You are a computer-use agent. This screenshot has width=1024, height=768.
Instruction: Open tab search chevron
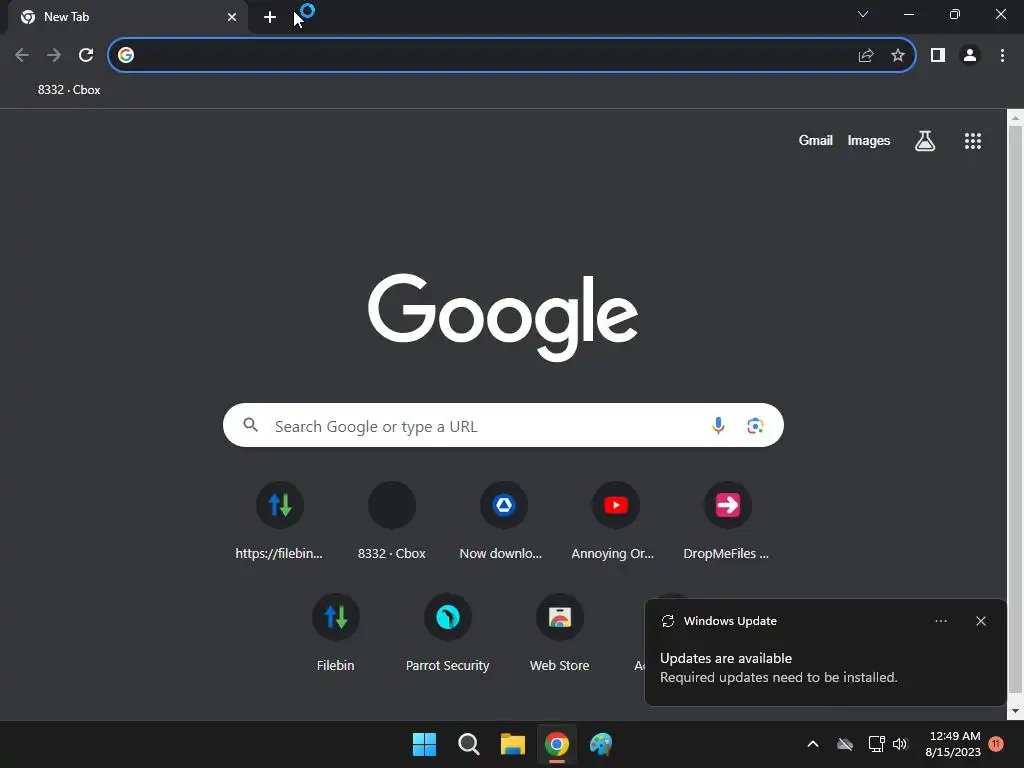[x=863, y=14]
